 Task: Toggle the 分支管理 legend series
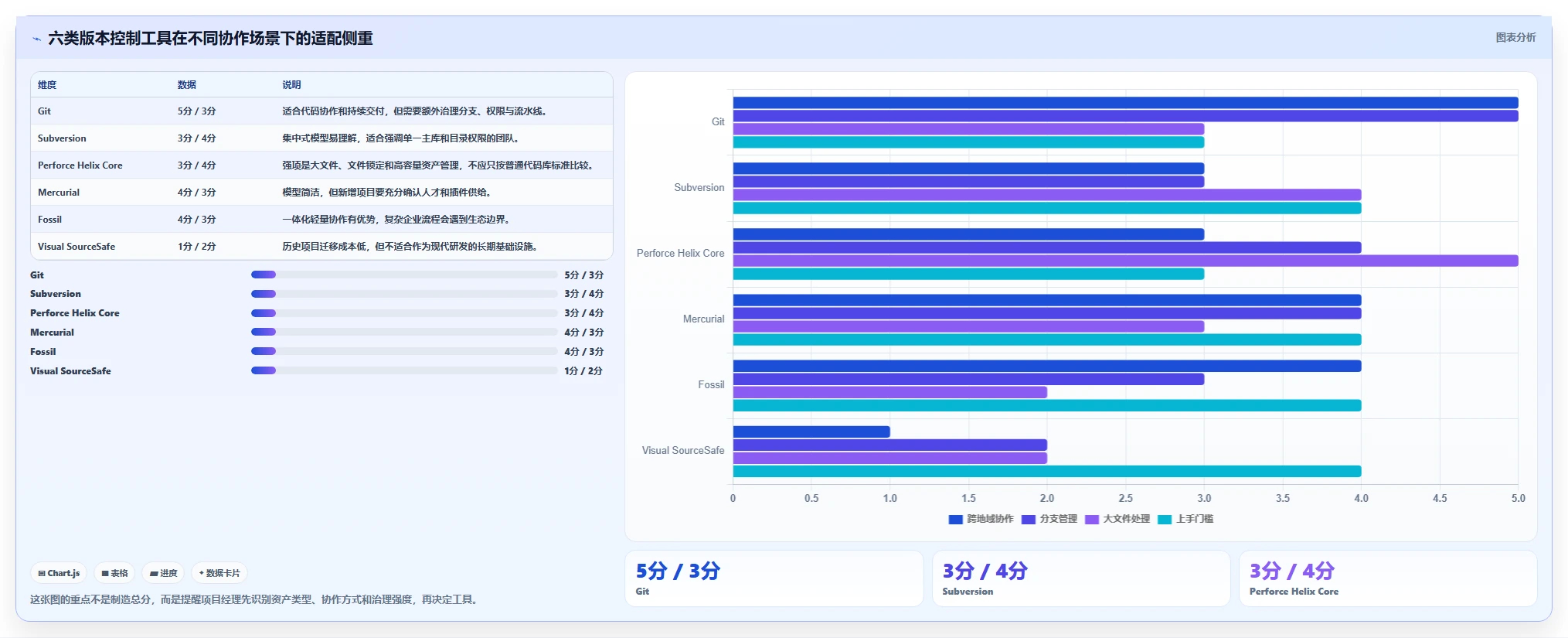tap(1049, 519)
